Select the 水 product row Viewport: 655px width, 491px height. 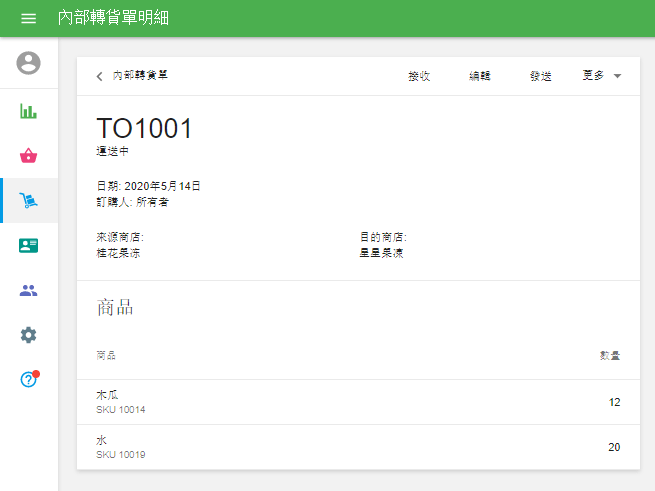point(358,447)
